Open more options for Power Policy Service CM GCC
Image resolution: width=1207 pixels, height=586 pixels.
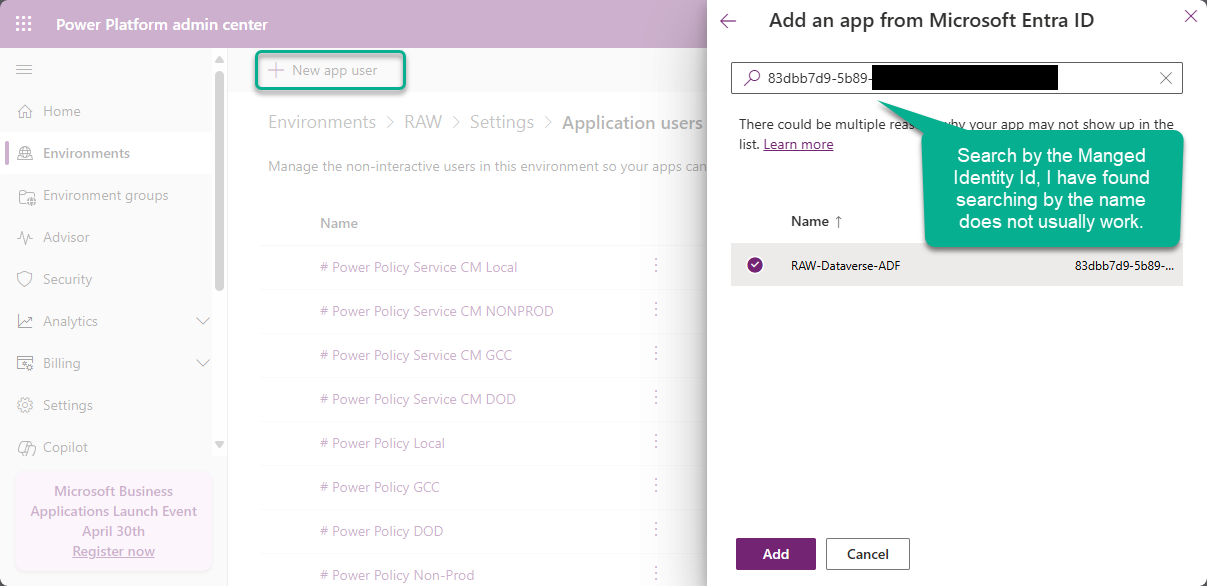click(656, 353)
